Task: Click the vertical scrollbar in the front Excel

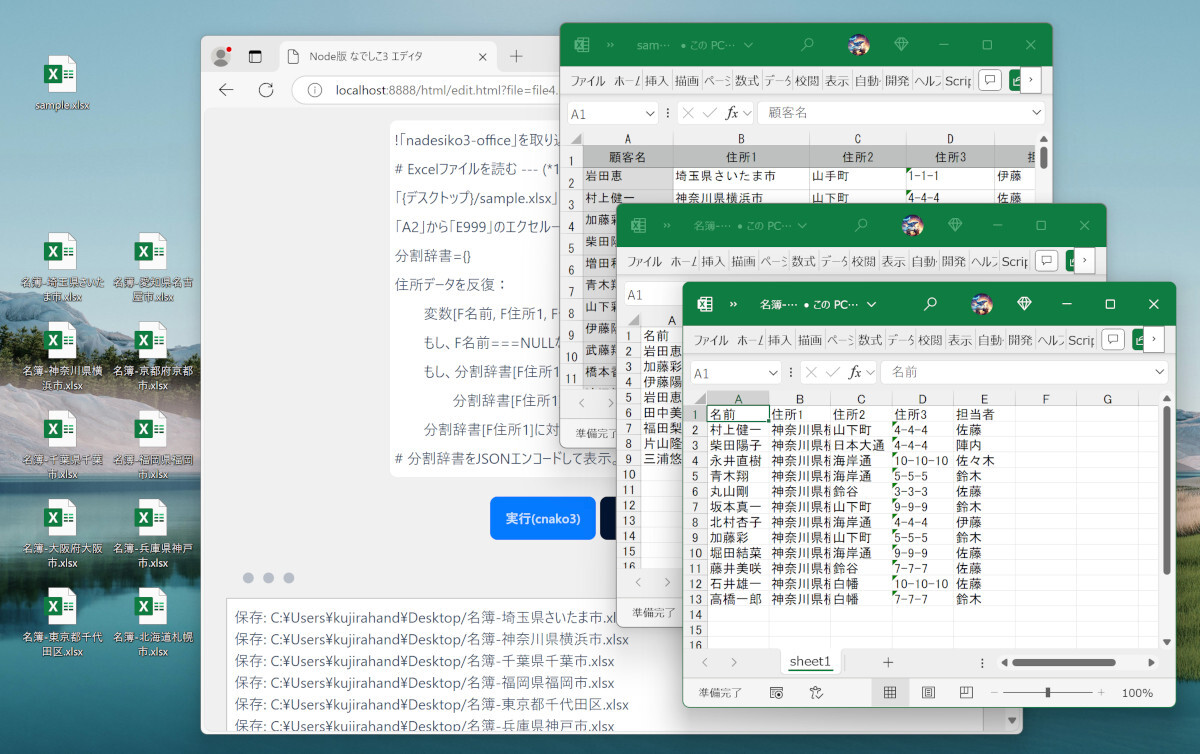Action: 1166,490
